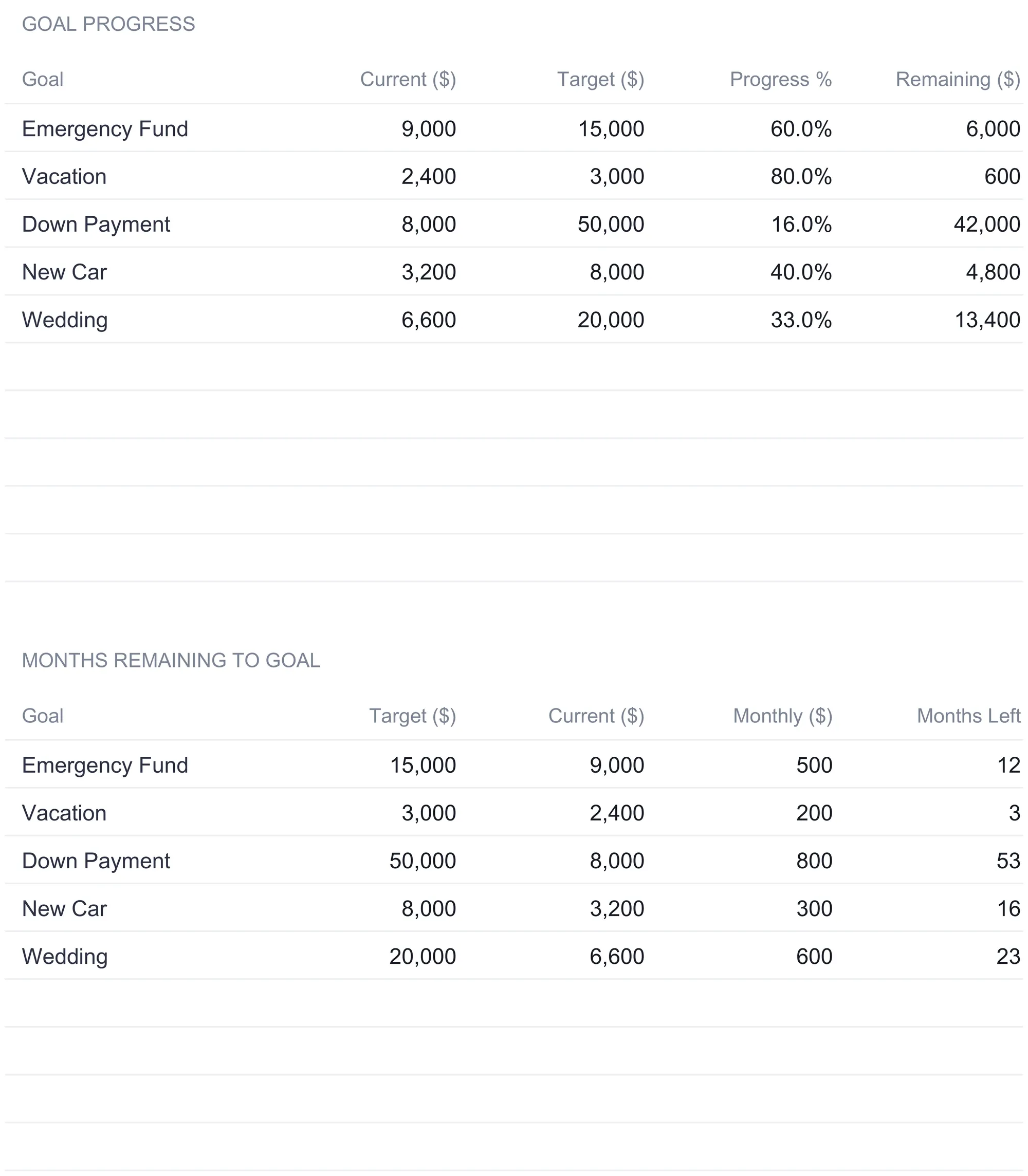Image resolution: width=1028 pixels, height=1176 pixels.
Task: Click the 23 months left cell
Action: click(1008, 957)
